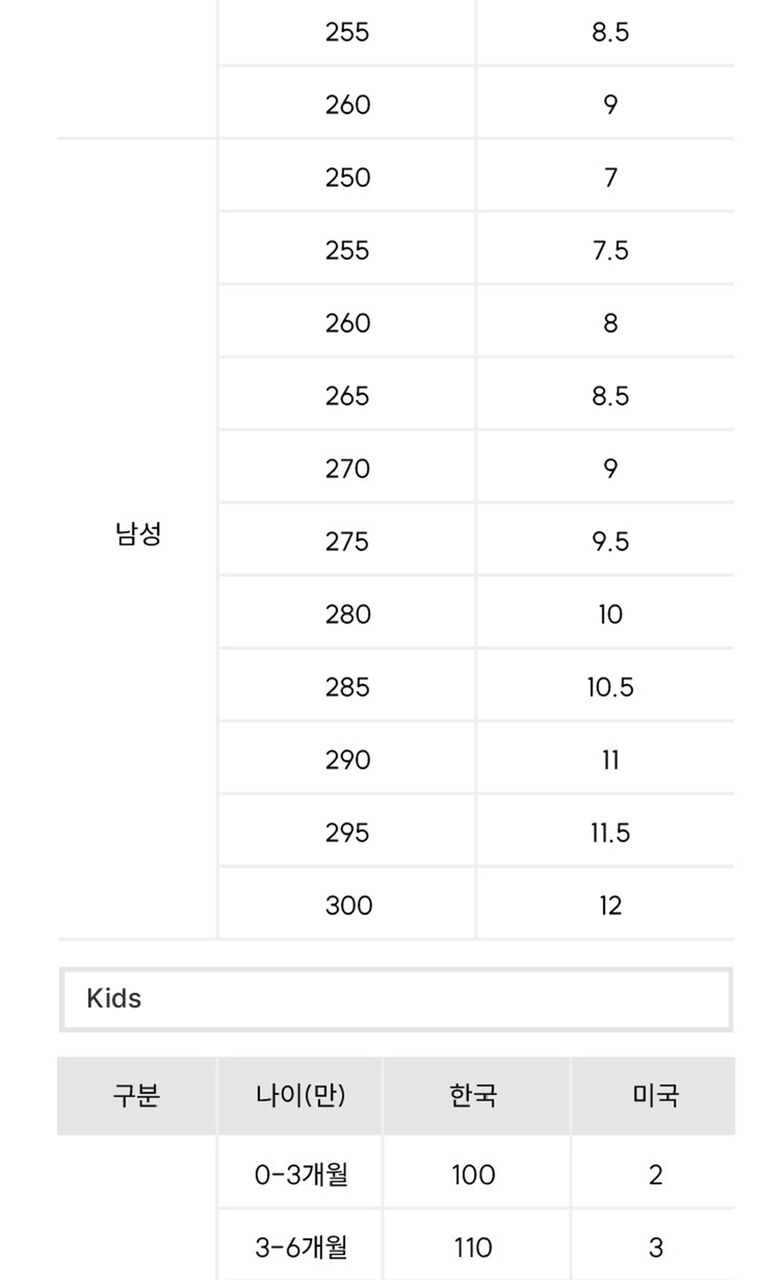Select the 미국 column header
Viewport: 780px width, 1280px height.
(x=655, y=1095)
